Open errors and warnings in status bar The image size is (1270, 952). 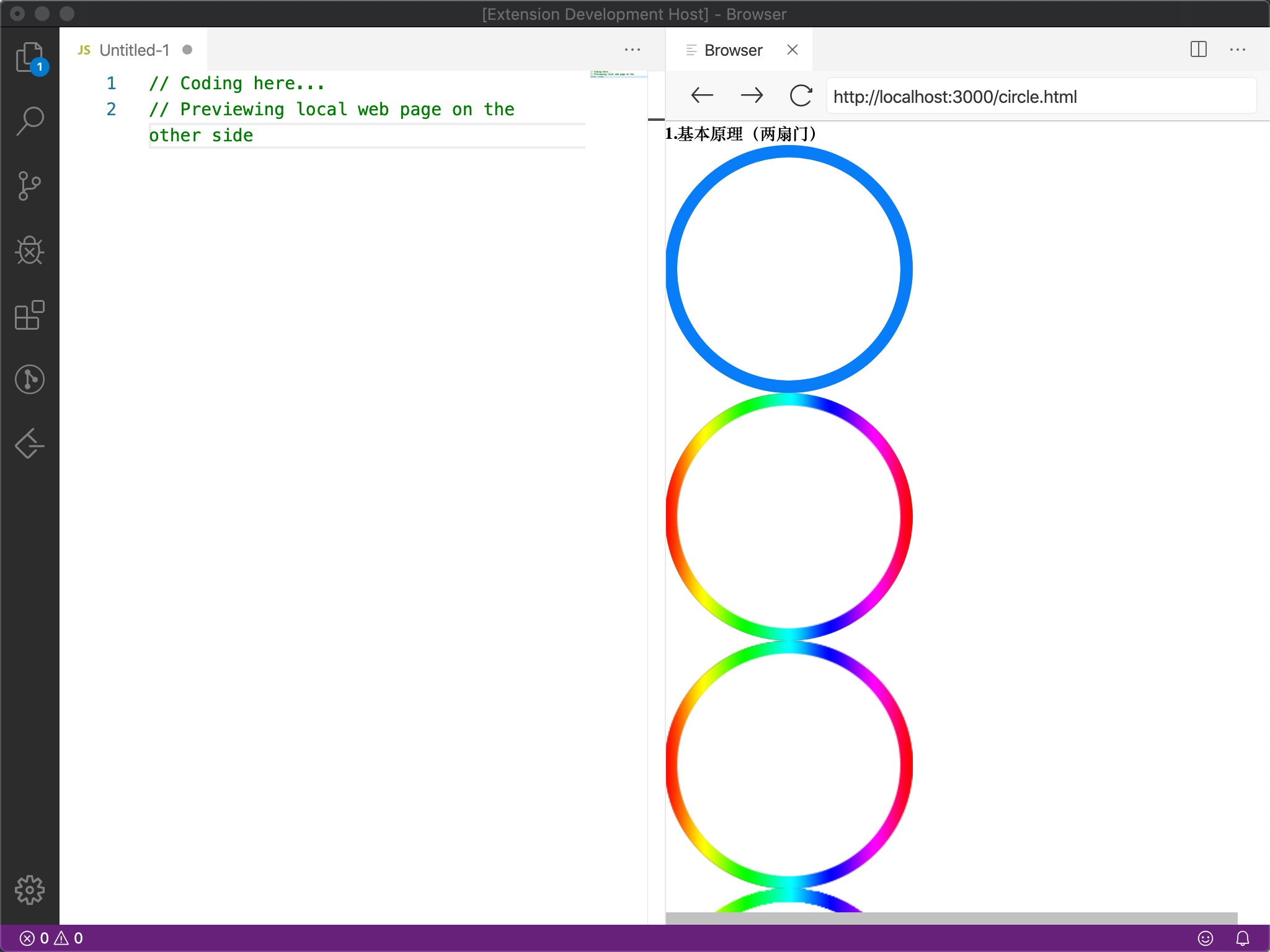click(x=52, y=938)
